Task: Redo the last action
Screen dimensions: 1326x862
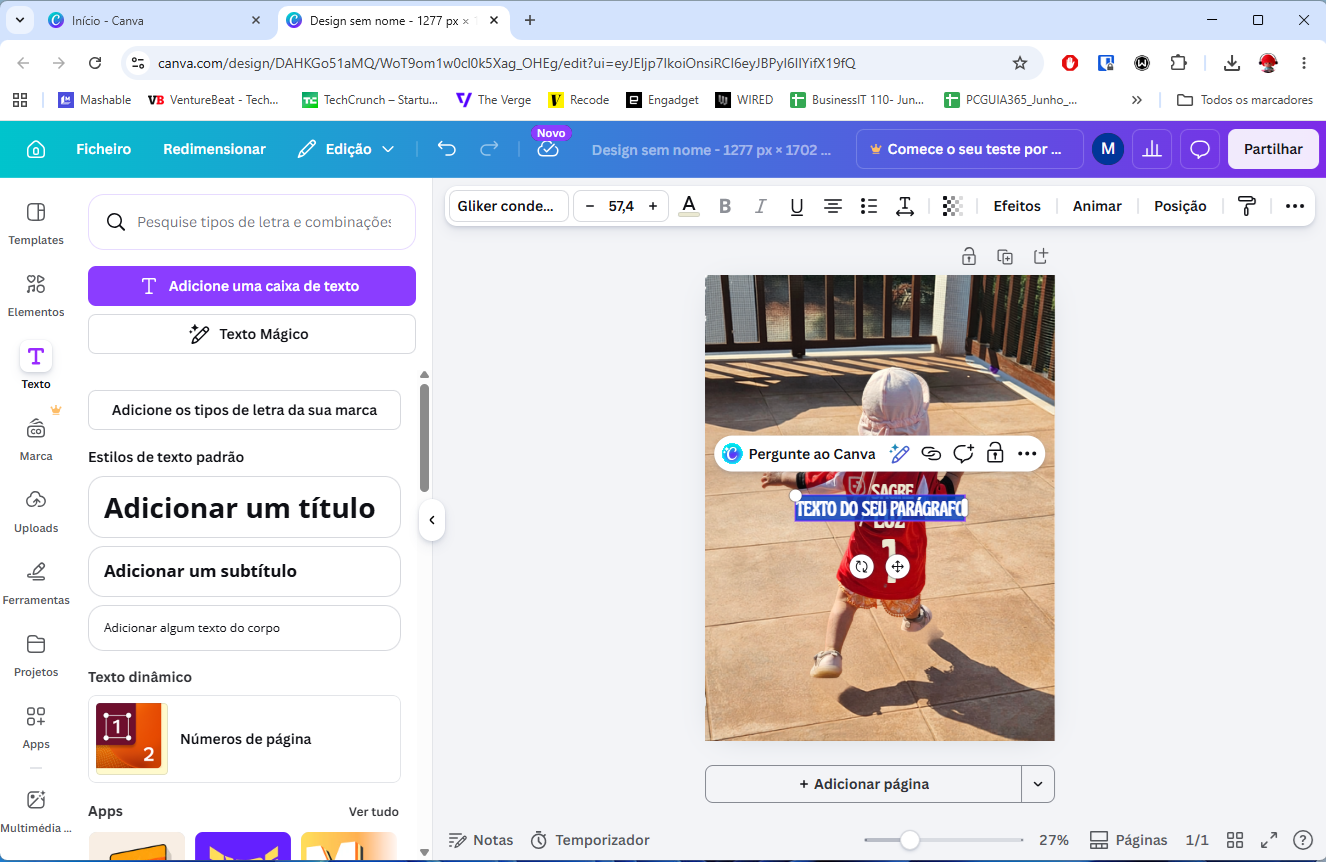Action: (x=489, y=149)
